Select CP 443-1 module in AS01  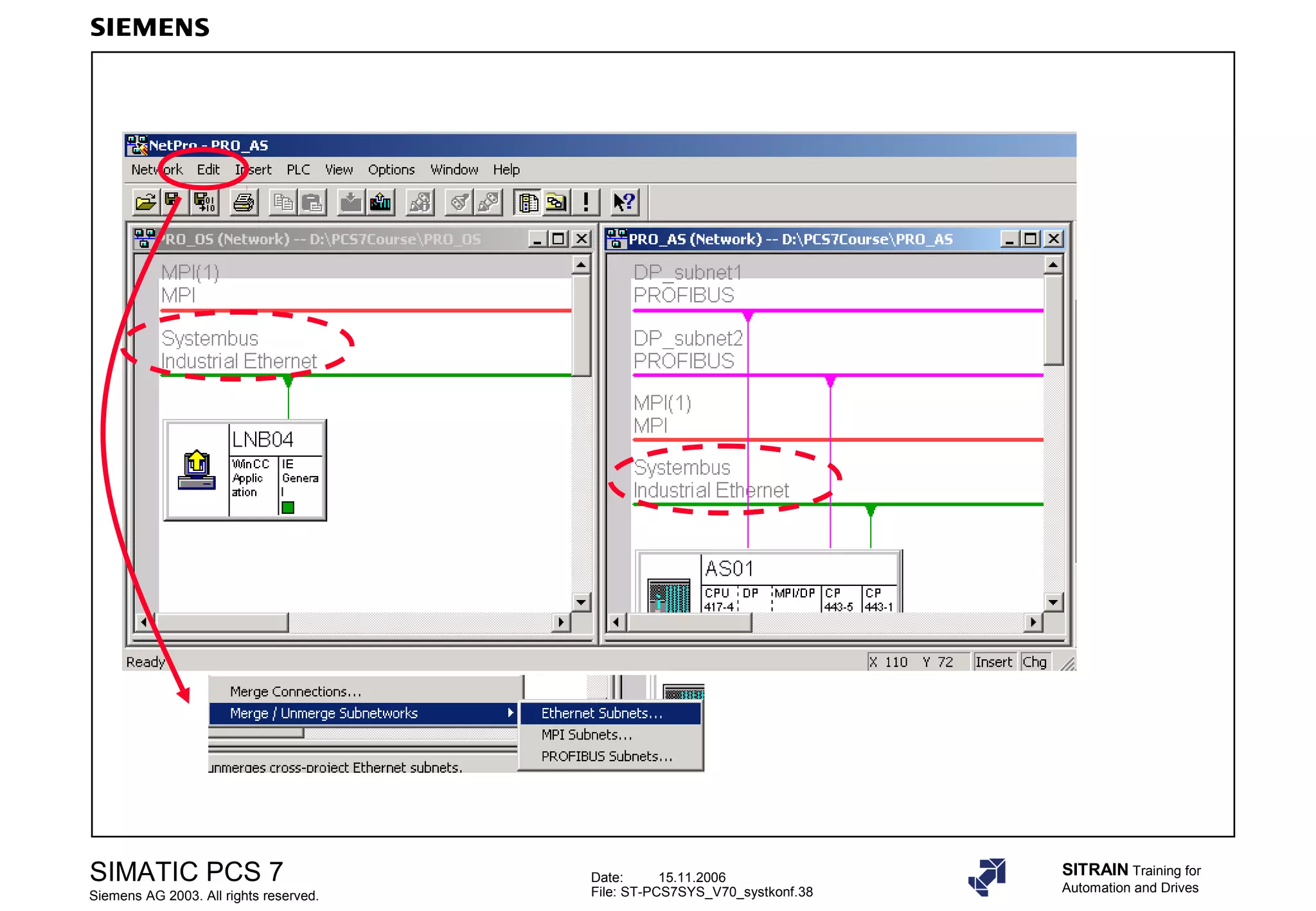pyautogui.click(x=880, y=599)
